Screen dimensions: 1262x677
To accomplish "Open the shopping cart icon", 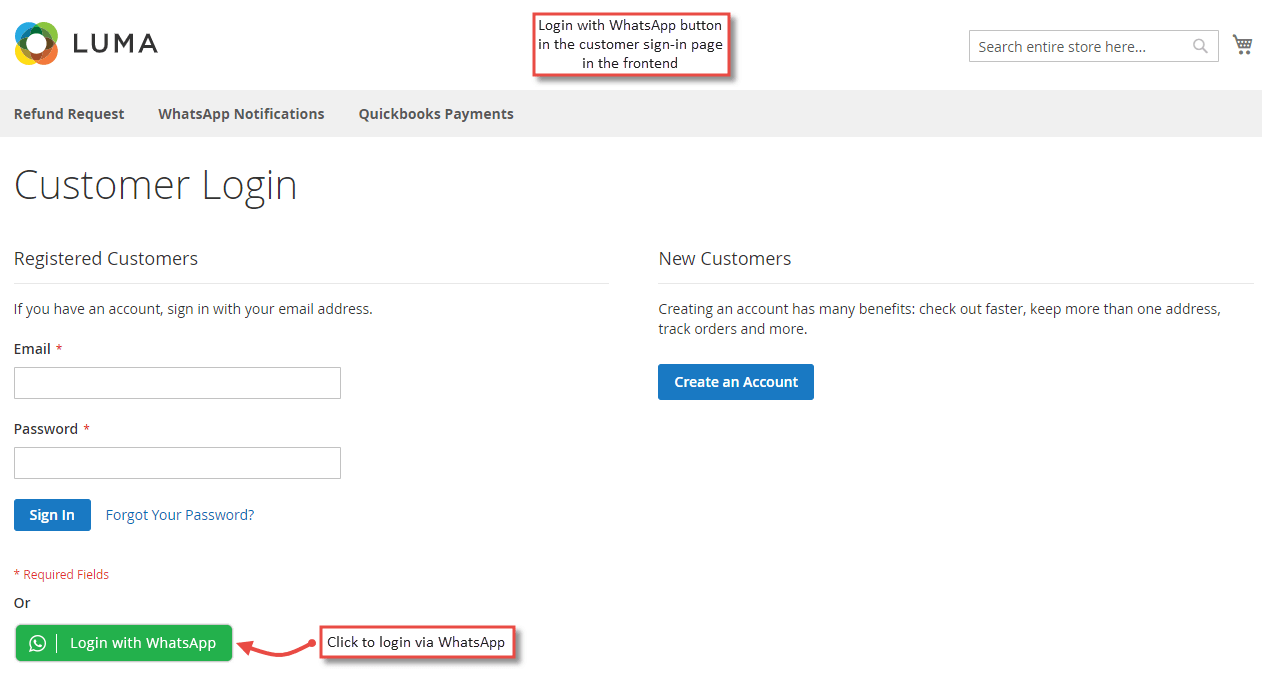I will click(x=1242, y=45).
